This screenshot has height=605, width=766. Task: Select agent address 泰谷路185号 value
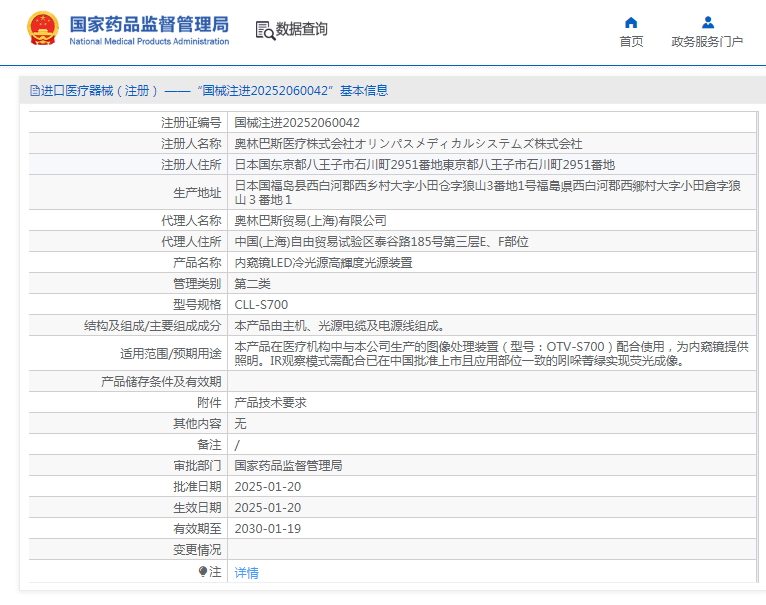click(x=382, y=241)
